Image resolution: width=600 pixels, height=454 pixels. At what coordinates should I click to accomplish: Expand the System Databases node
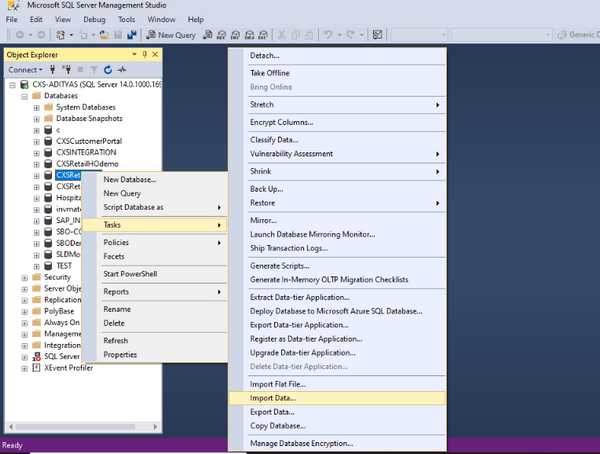pyautogui.click(x=36, y=108)
